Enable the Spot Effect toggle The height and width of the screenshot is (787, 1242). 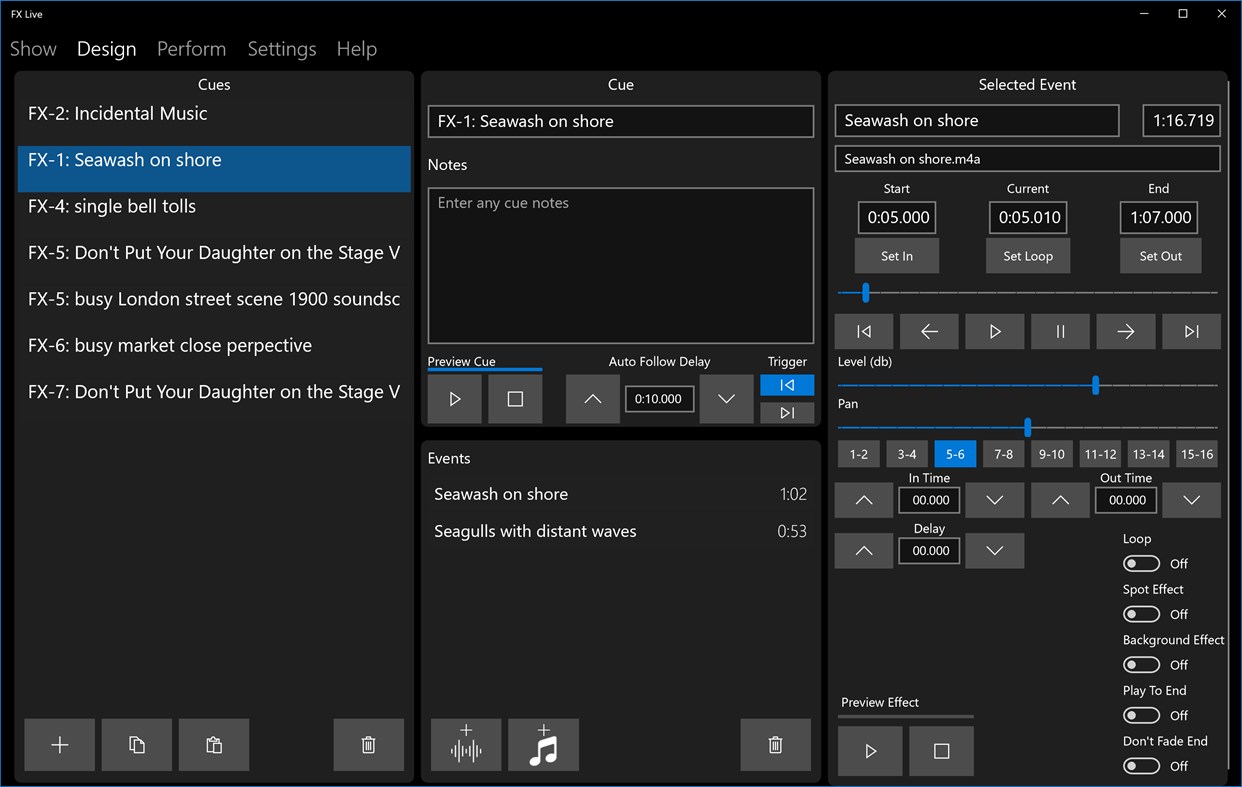click(1141, 613)
